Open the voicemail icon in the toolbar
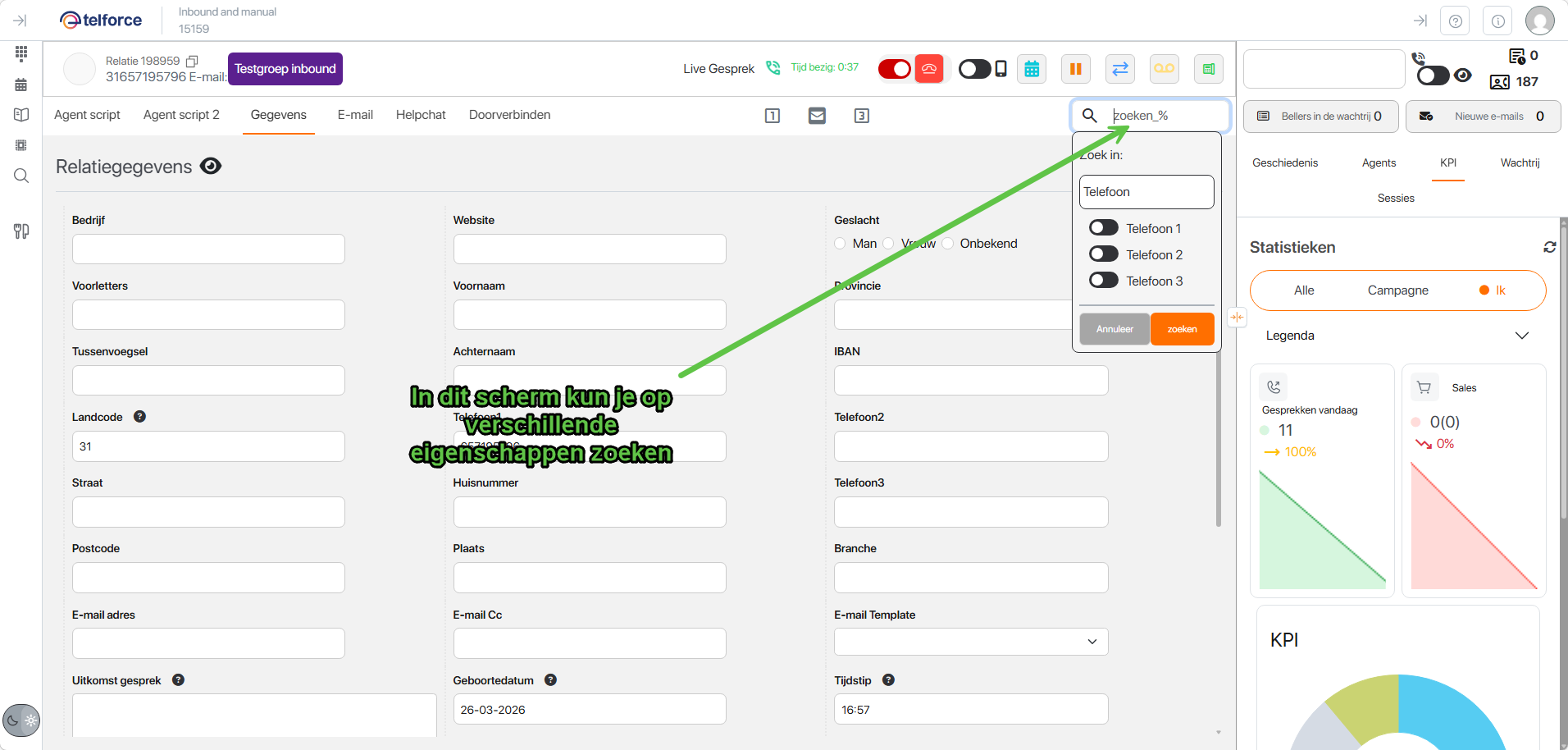 (1164, 69)
